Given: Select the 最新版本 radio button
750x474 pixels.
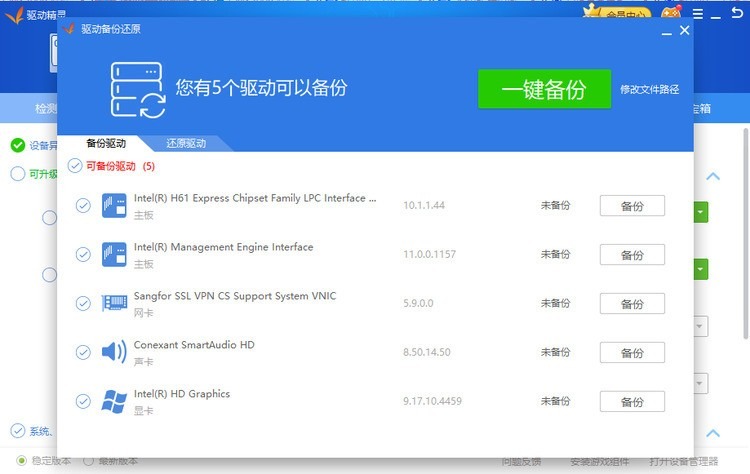Looking at the screenshot, I should [88, 461].
